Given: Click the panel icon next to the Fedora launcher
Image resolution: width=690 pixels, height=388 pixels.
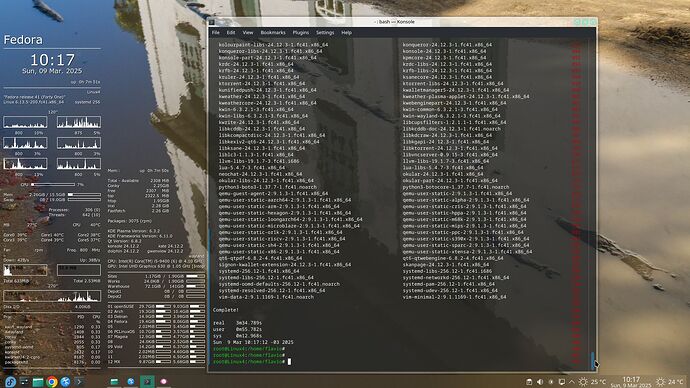Looking at the screenshot, I should pyautogui.click(x=24, y=382).
